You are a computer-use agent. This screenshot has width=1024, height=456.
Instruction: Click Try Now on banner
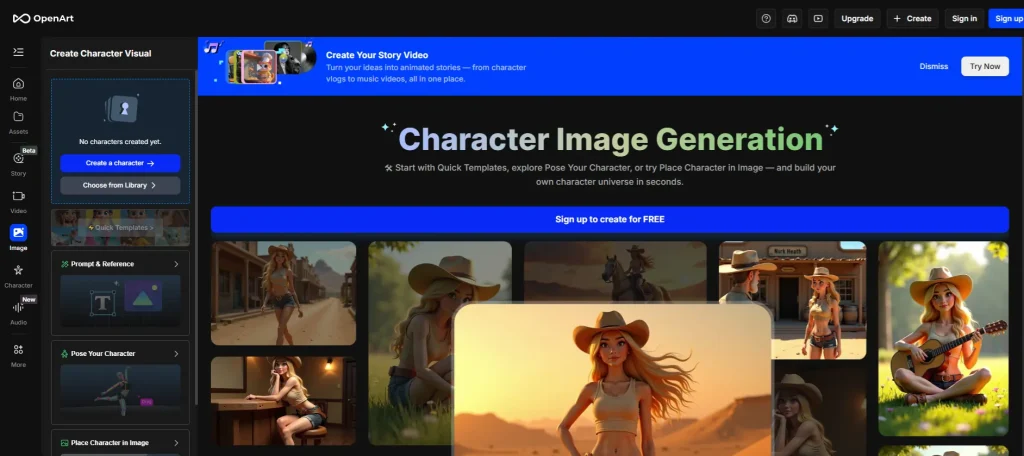pos(985,66)
